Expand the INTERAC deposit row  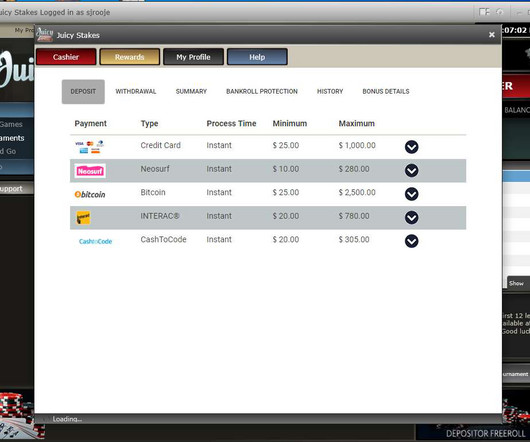[411, 218]
